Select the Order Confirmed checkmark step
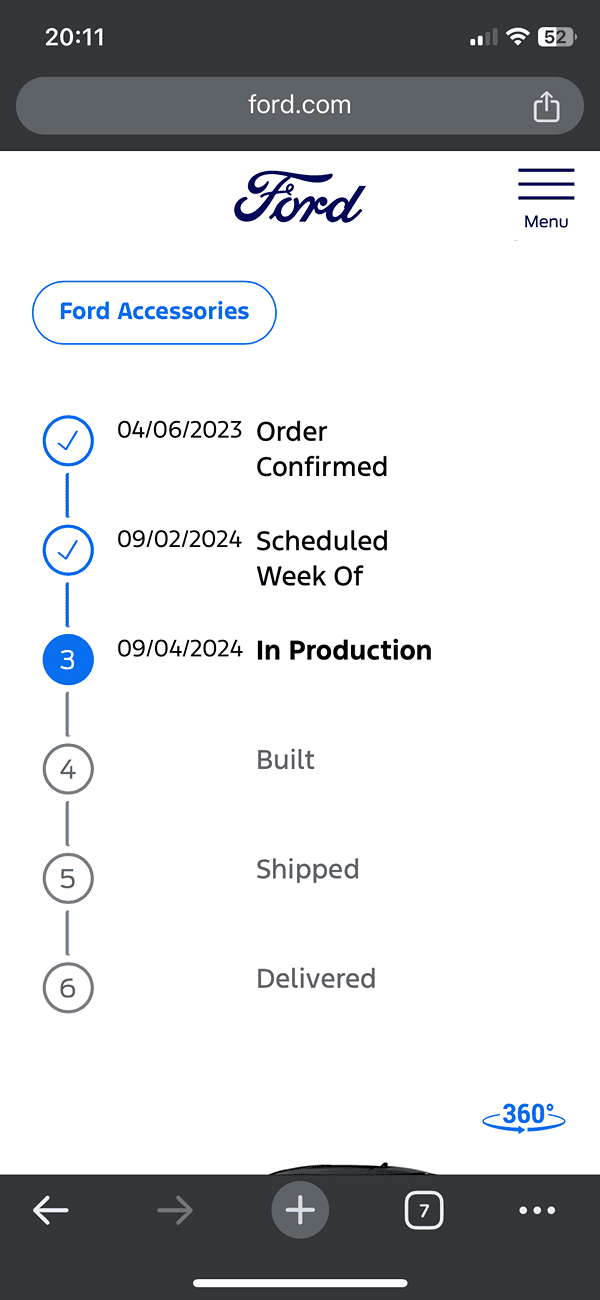The height and width of the screenshot is (1300, 600). pyautogui.click(x=68, y=440)
